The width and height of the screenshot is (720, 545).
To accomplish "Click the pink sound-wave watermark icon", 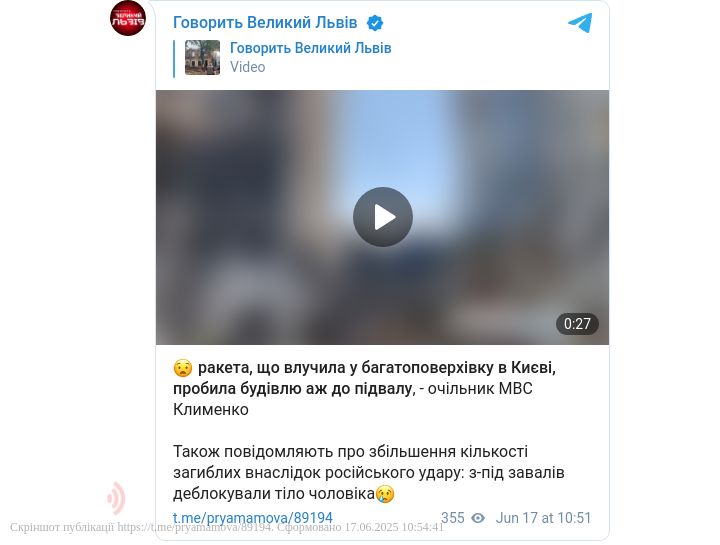I will pyautogui.click(x=116, y=498).
